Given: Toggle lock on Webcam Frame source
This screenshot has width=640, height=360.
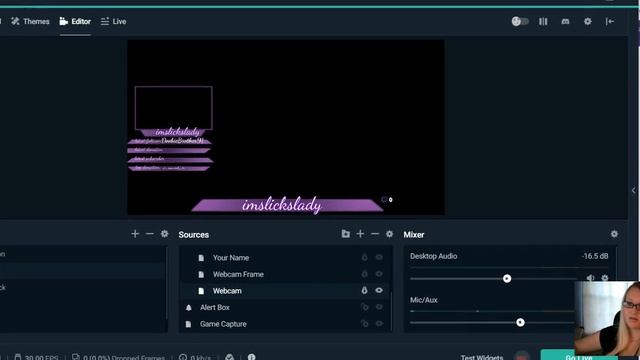Looking at the screenshot, I should [x=364, y=274].
